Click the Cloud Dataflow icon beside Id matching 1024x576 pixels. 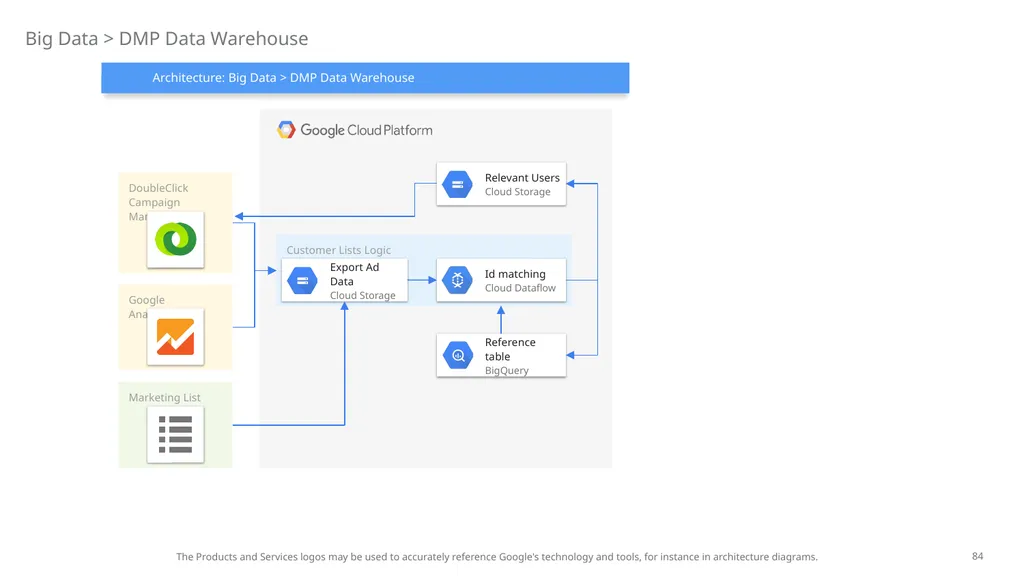[457, 280]
